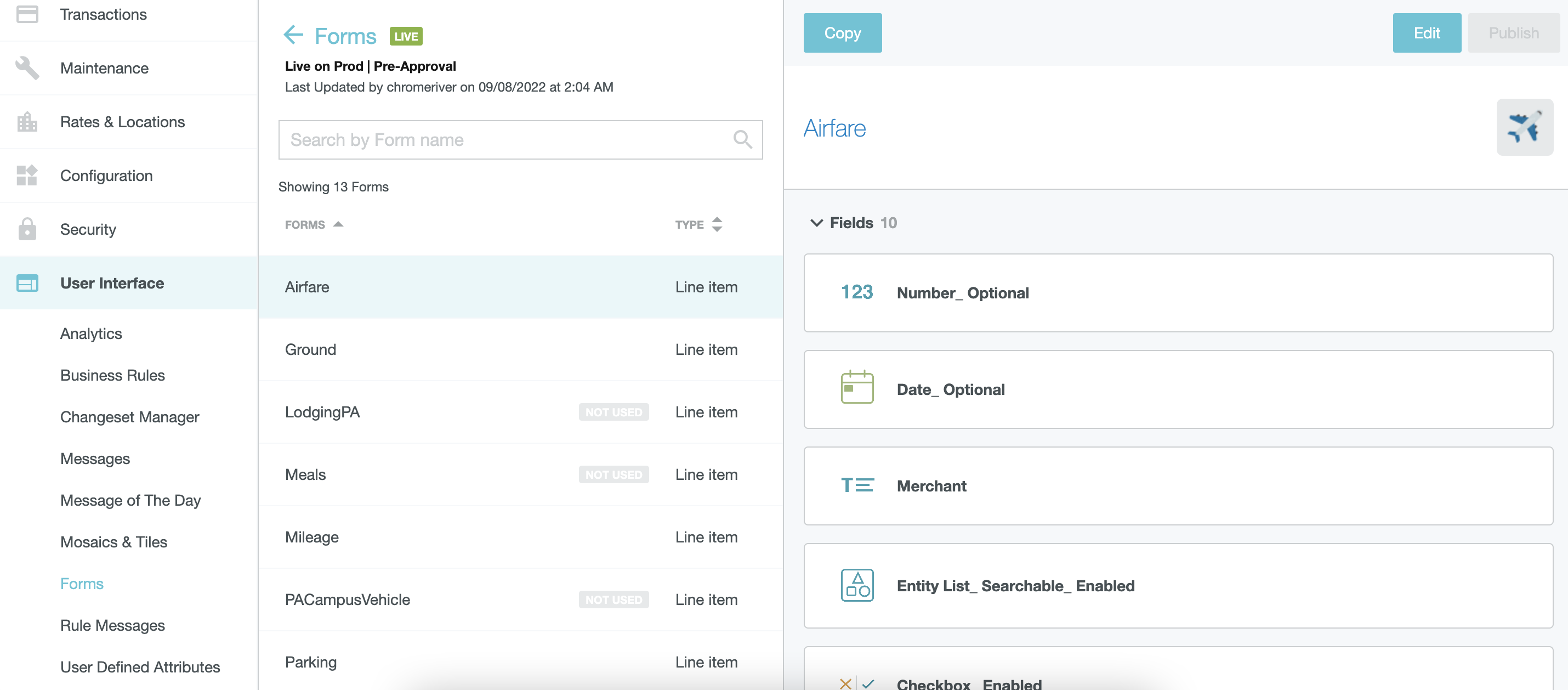Click the Security padlock icon
This screenshot has height=690, width=1568.
point(27,229)
